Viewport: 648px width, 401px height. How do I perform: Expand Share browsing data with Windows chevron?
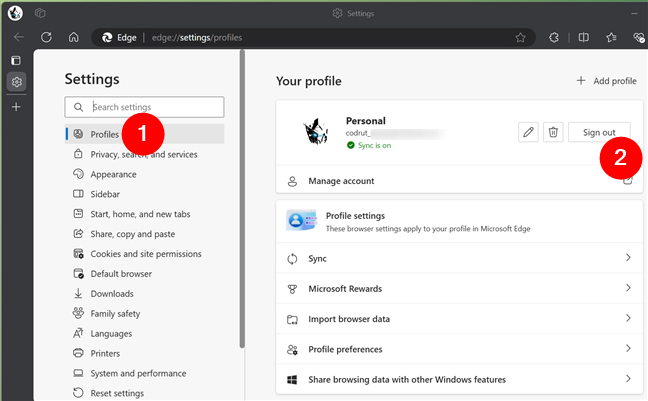click(x=628, y=379)
